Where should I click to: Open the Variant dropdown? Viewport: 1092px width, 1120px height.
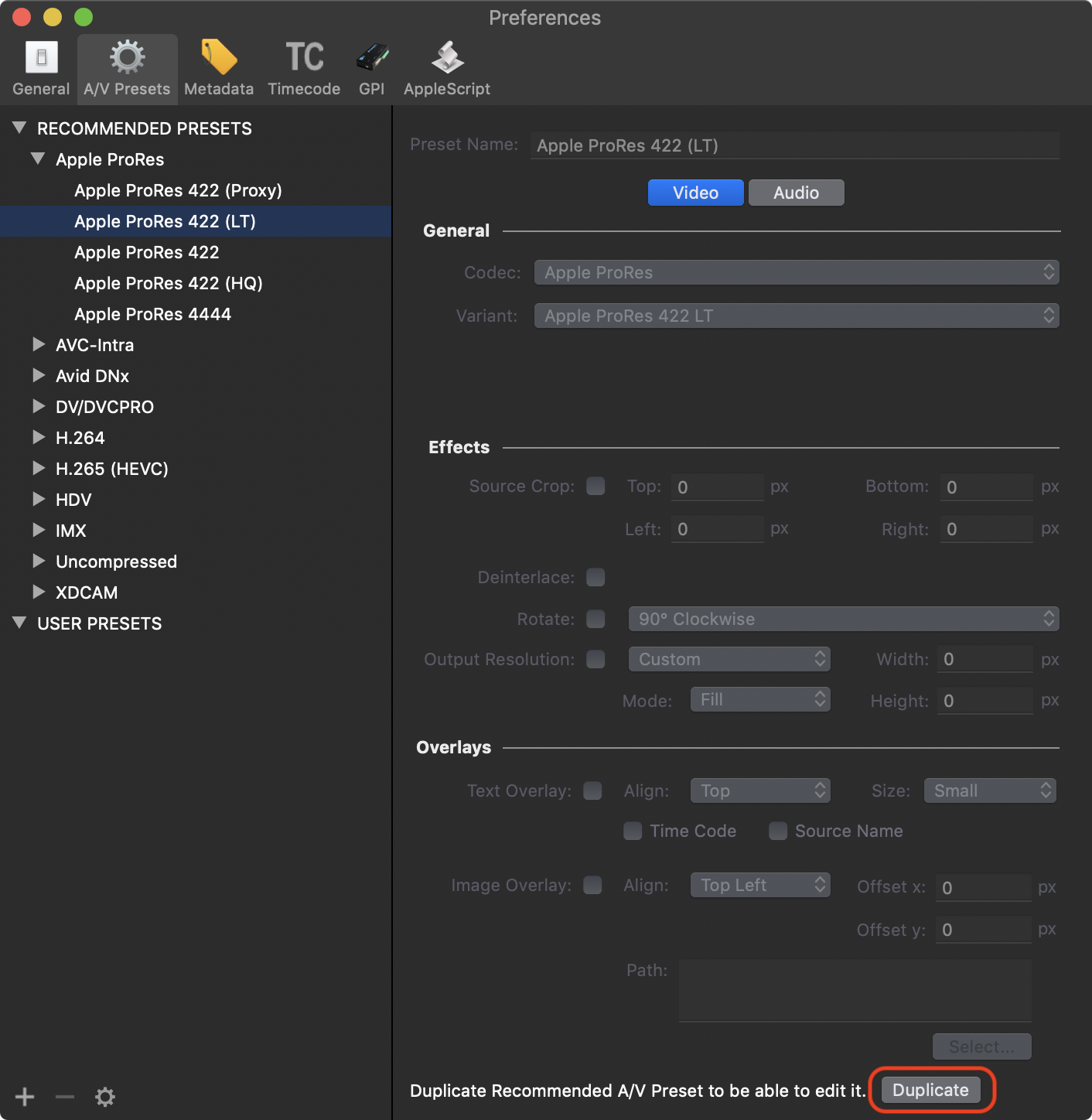pyautogui.click(x=797, y=316)
